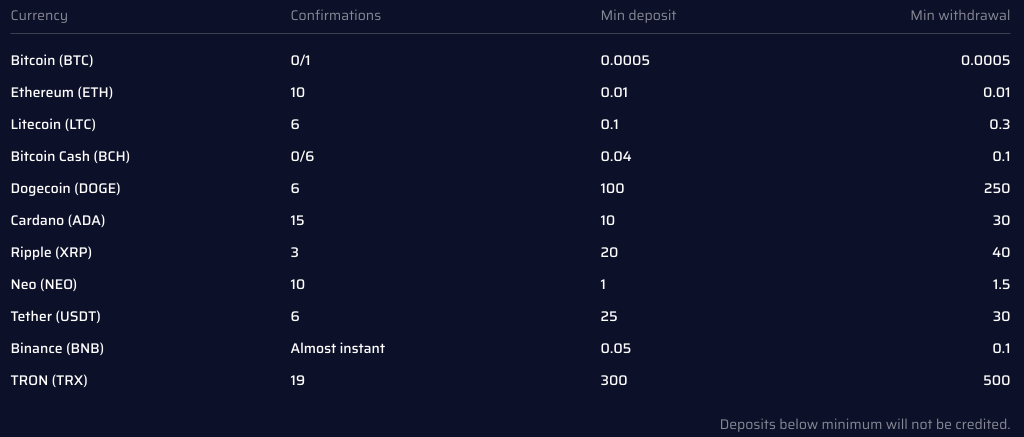Select the Binance (BNB) row label
The width and height of the screenshot is (1024, 437).
pos(57,349)
